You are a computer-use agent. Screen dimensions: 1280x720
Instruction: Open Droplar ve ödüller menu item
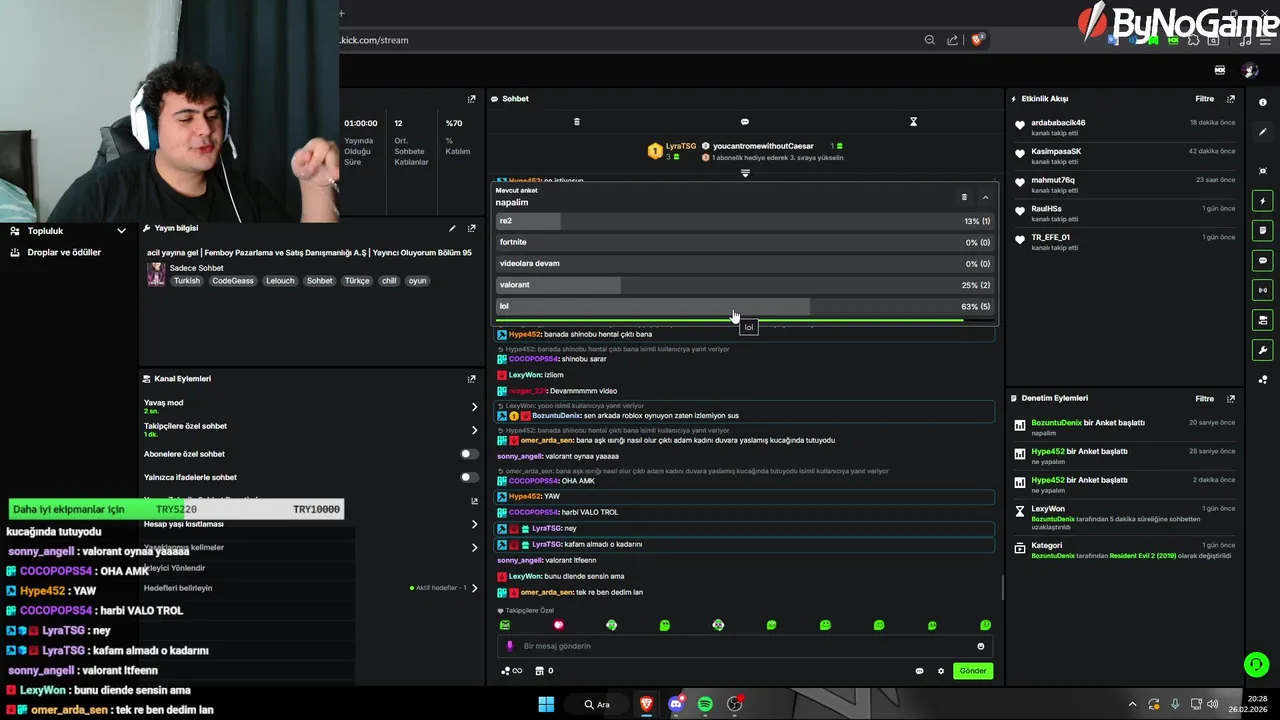[64, 253]
